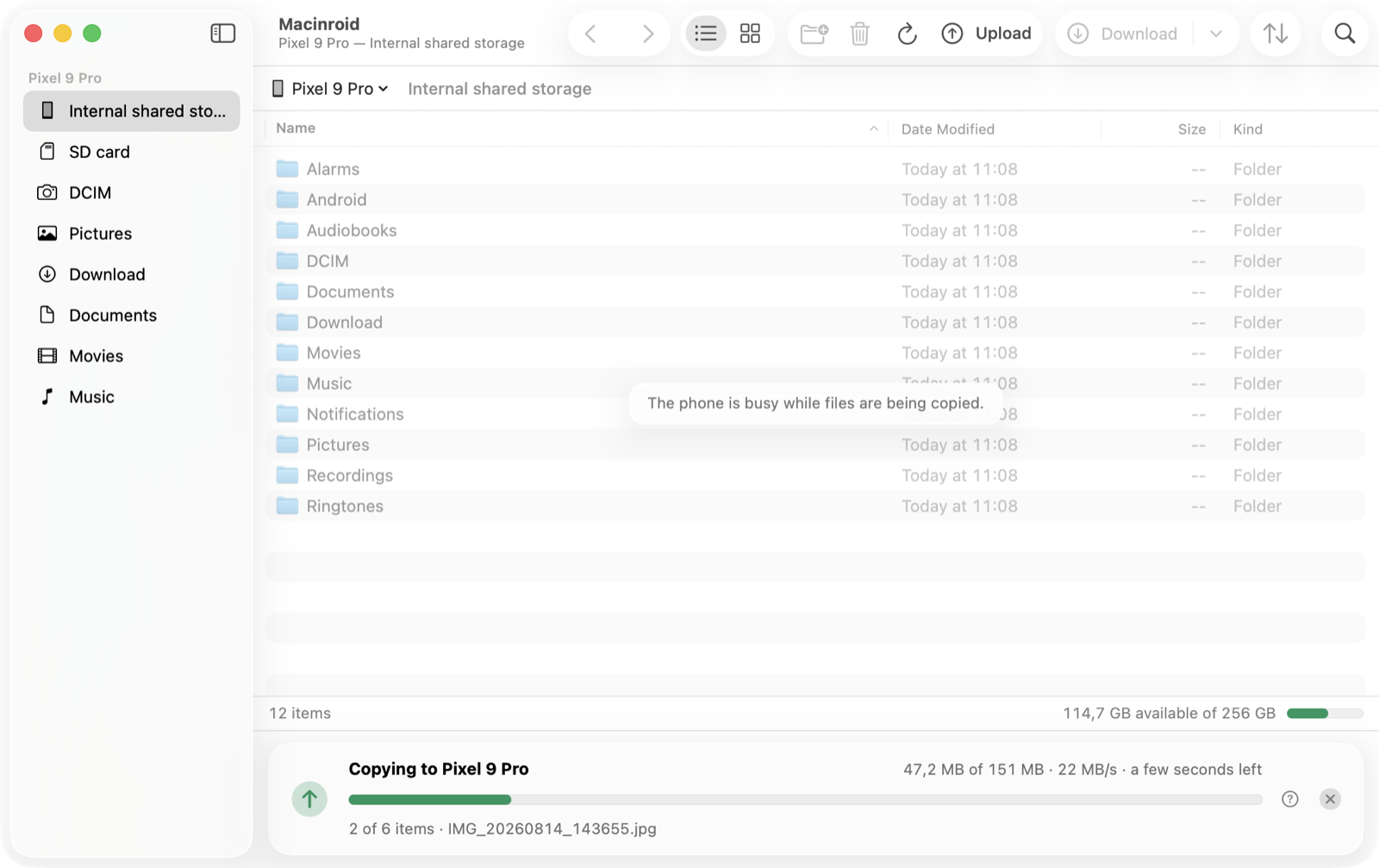1379x868 pixels.
Task: Open Documents in the sidebar
Action: click(132, 315)
